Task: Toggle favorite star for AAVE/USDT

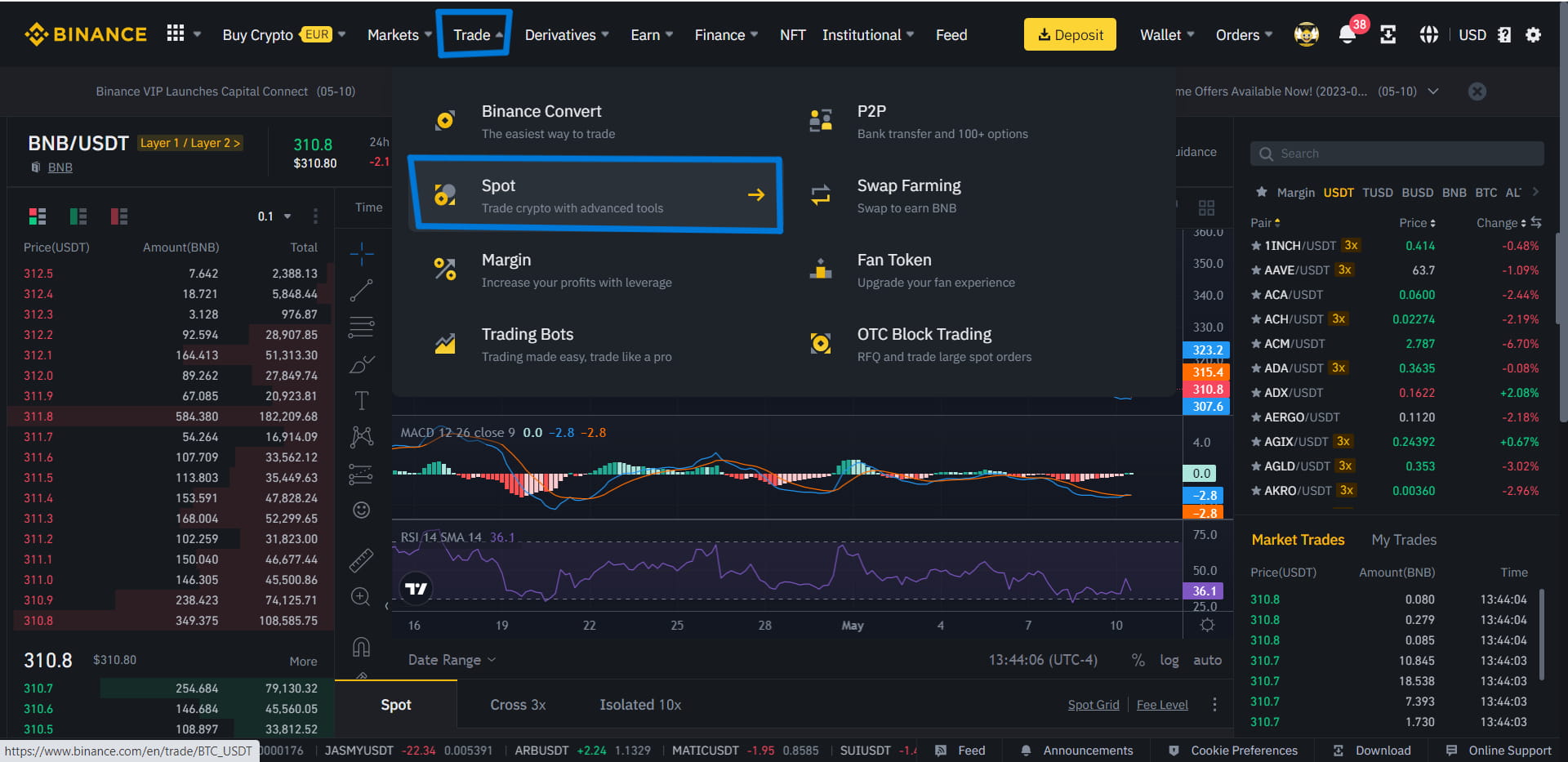Action: [1256, 270]
